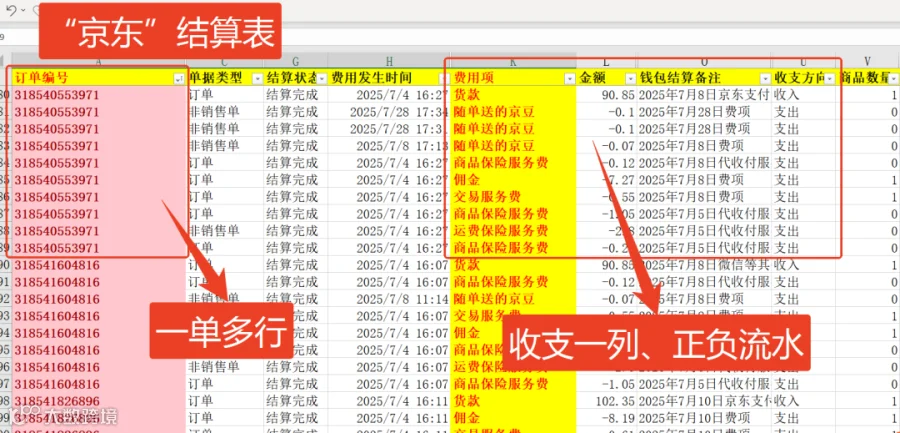
Task: Open the 结算状态 column filter arrow
Action: tap(321, 79)
